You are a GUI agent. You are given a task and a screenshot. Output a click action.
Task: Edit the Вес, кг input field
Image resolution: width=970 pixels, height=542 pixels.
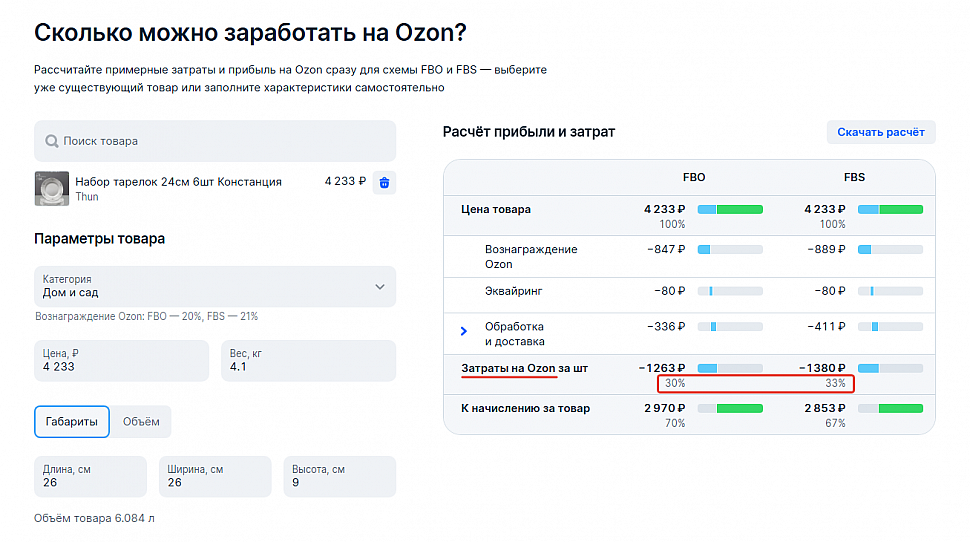308,361
